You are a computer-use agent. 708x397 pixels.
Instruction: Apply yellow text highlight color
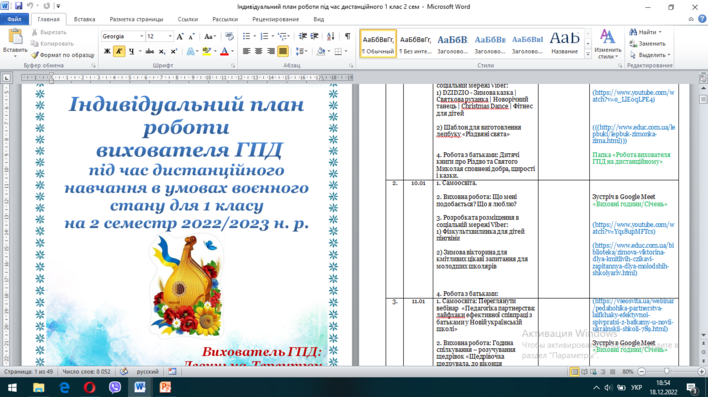click(206, 51)
